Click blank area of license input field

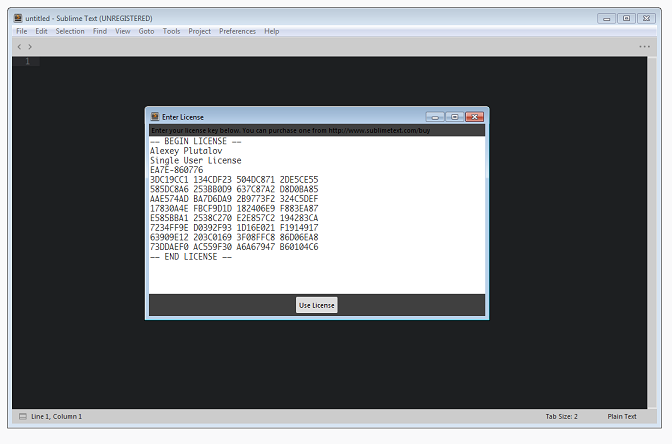[x=317, y=278]
